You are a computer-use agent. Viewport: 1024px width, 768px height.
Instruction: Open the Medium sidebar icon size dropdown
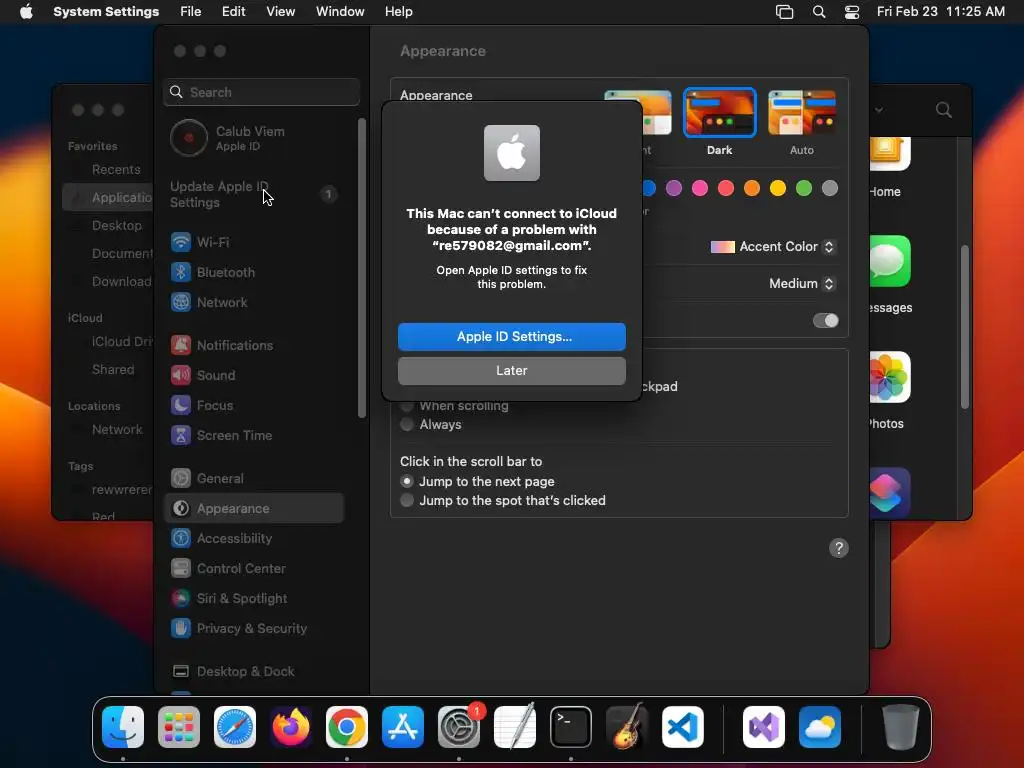click(x=802, y=283)
